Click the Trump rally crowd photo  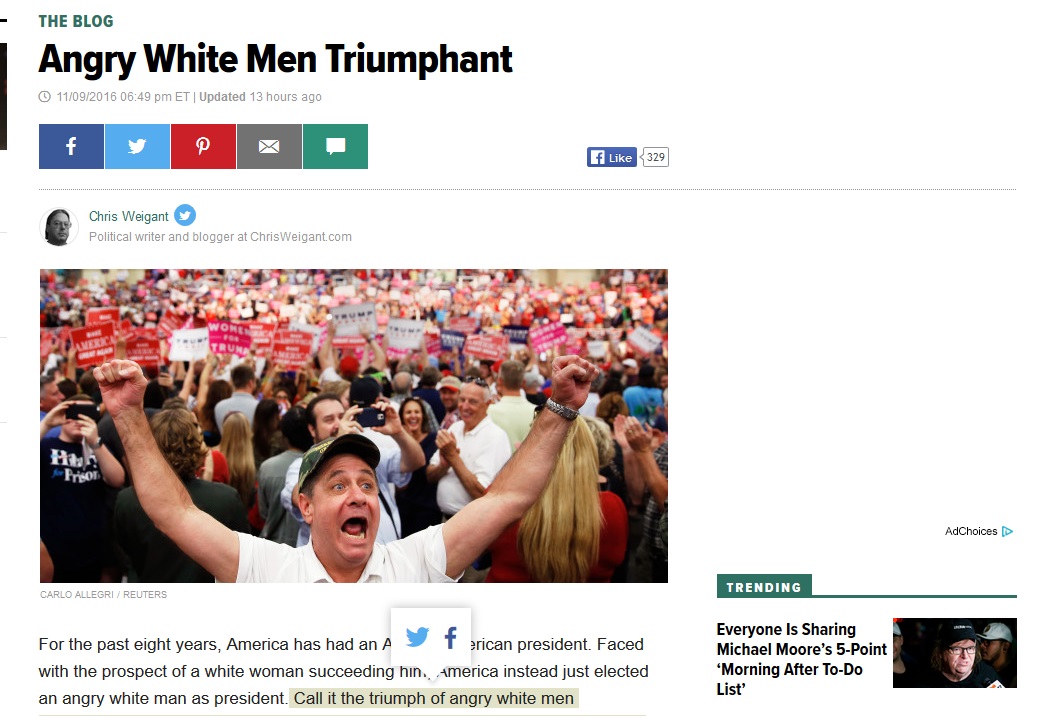coord(354,426)
